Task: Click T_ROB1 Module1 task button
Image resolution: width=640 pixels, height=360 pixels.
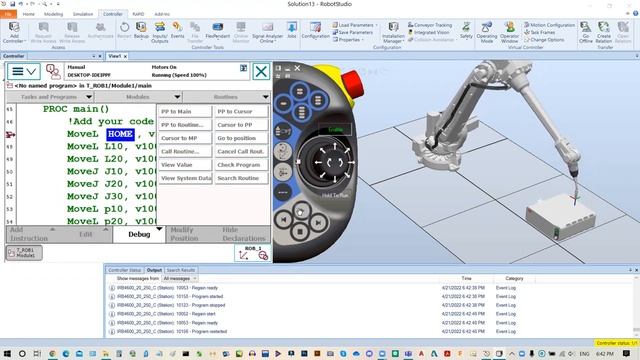Action: click(x=24, y=253)
